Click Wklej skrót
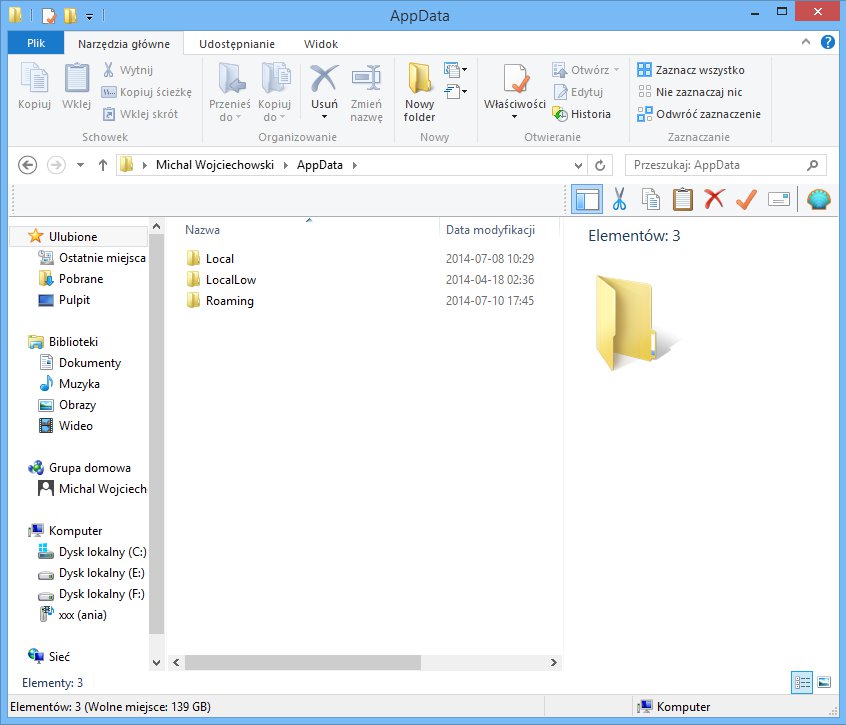The image size is (846, 725). 140,114
